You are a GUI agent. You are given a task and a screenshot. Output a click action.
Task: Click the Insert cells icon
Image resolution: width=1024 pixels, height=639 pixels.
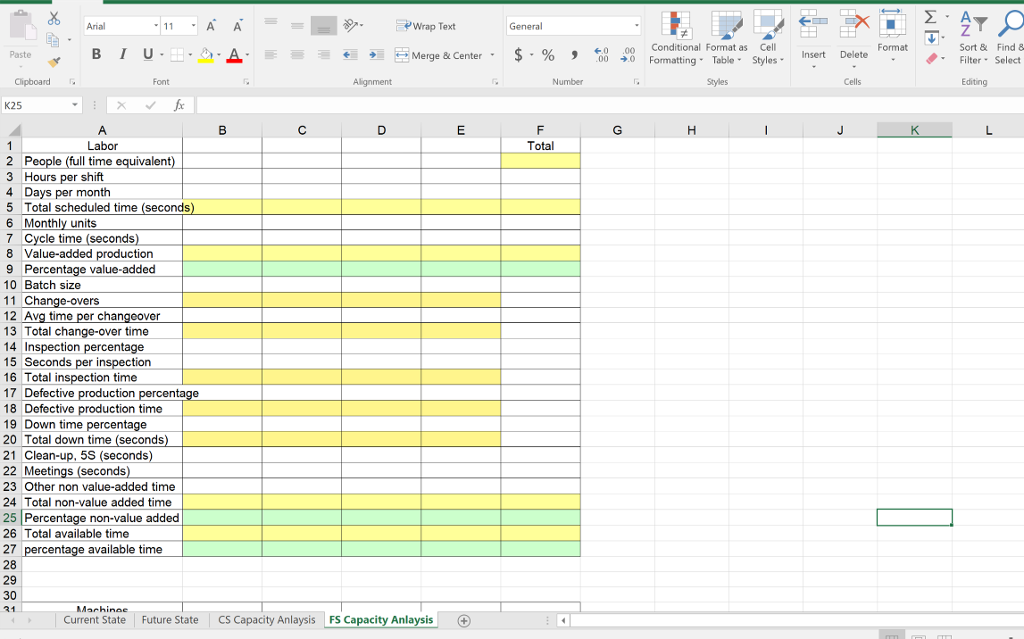click(x=813, y=24)
